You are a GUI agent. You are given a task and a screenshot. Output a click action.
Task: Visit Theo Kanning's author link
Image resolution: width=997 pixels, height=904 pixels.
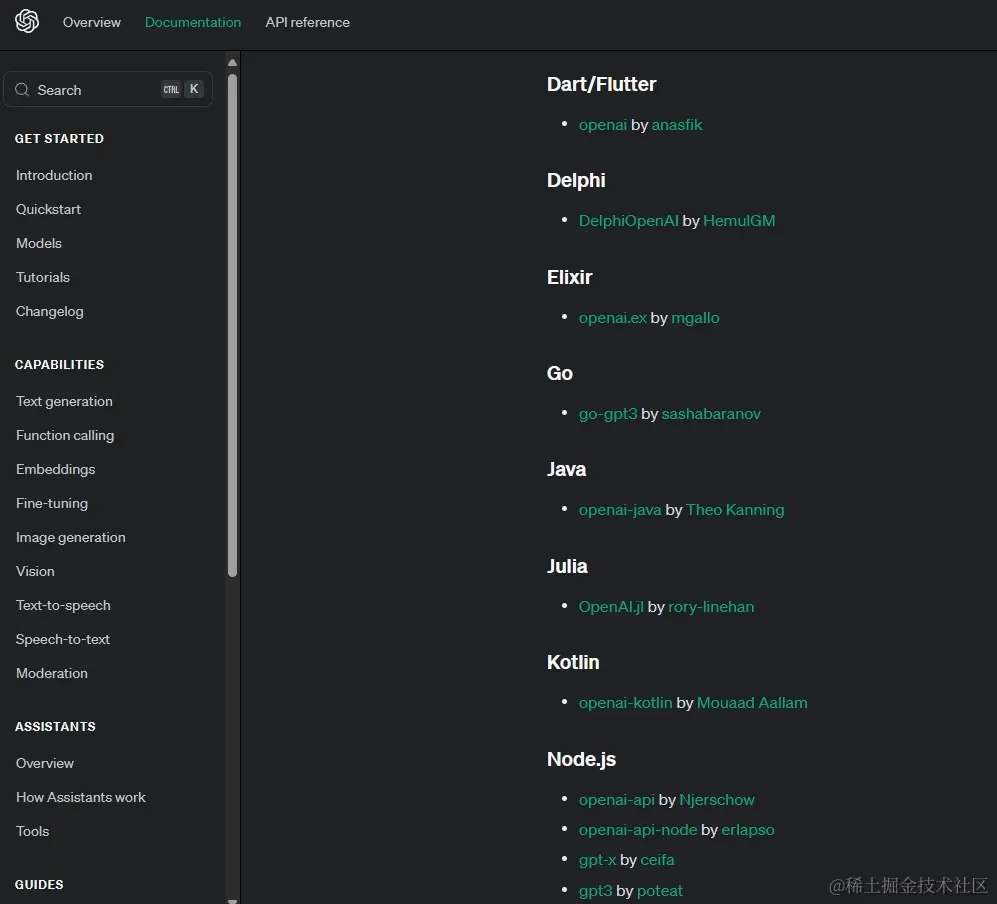click(735, 509)
